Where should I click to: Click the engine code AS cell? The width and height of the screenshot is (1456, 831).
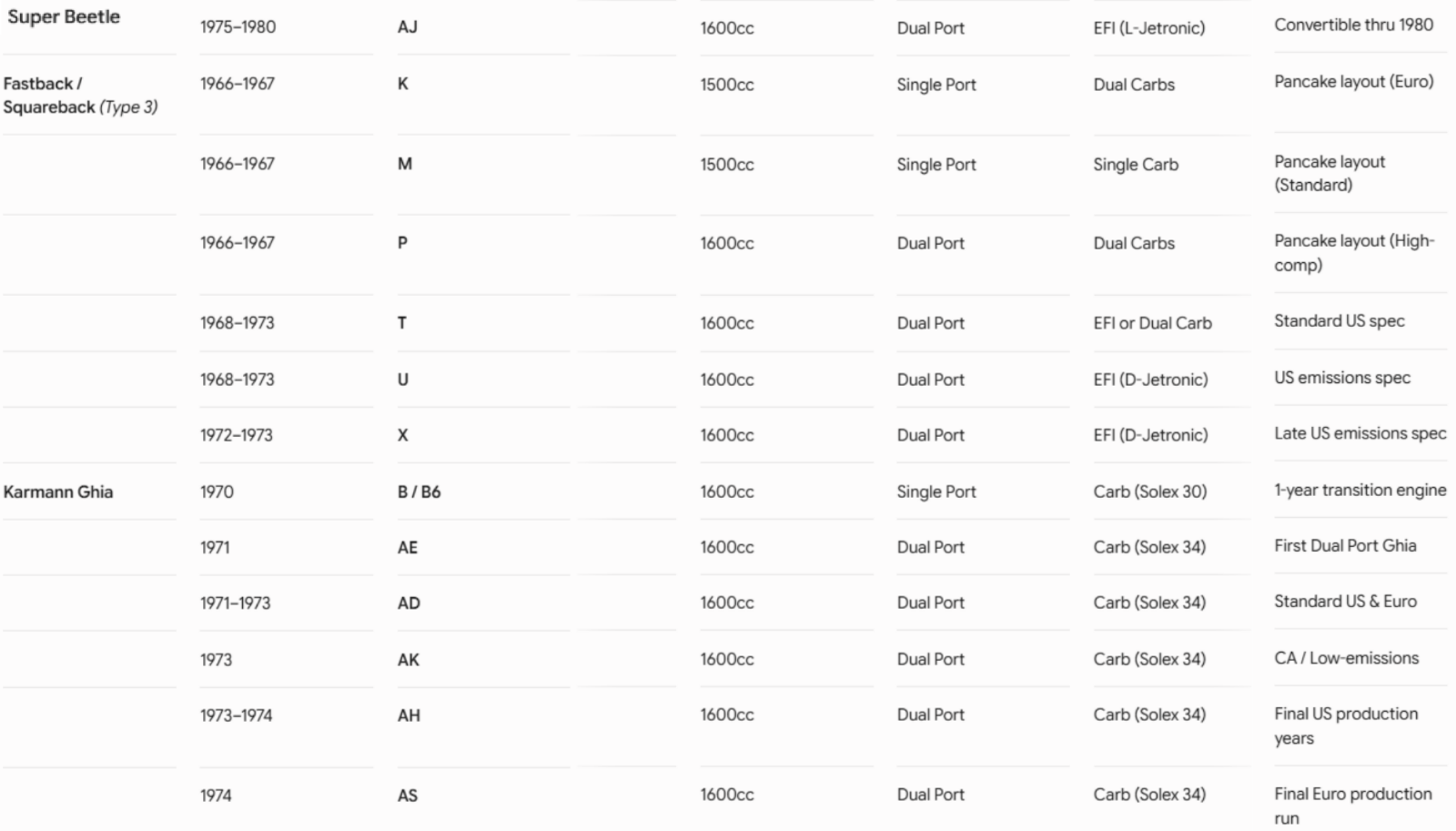click(408, 795)
